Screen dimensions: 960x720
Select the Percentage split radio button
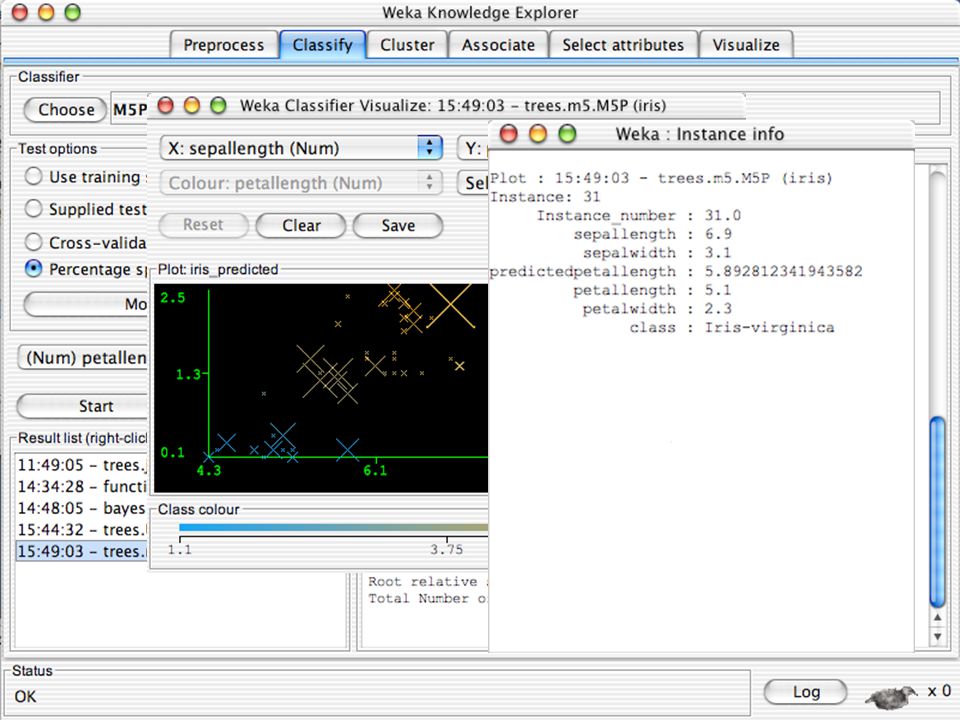pos(33,269)
